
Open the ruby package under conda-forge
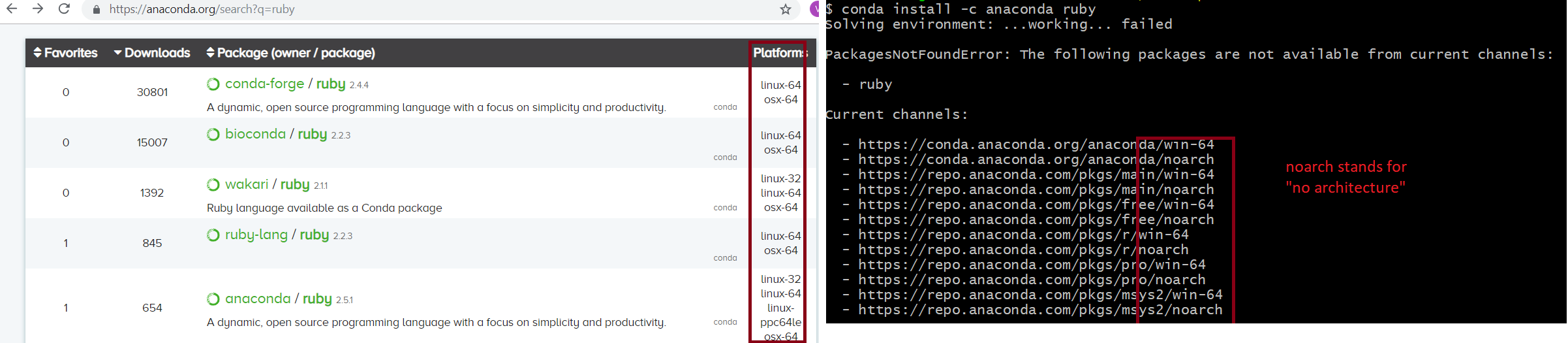(331, 84)
